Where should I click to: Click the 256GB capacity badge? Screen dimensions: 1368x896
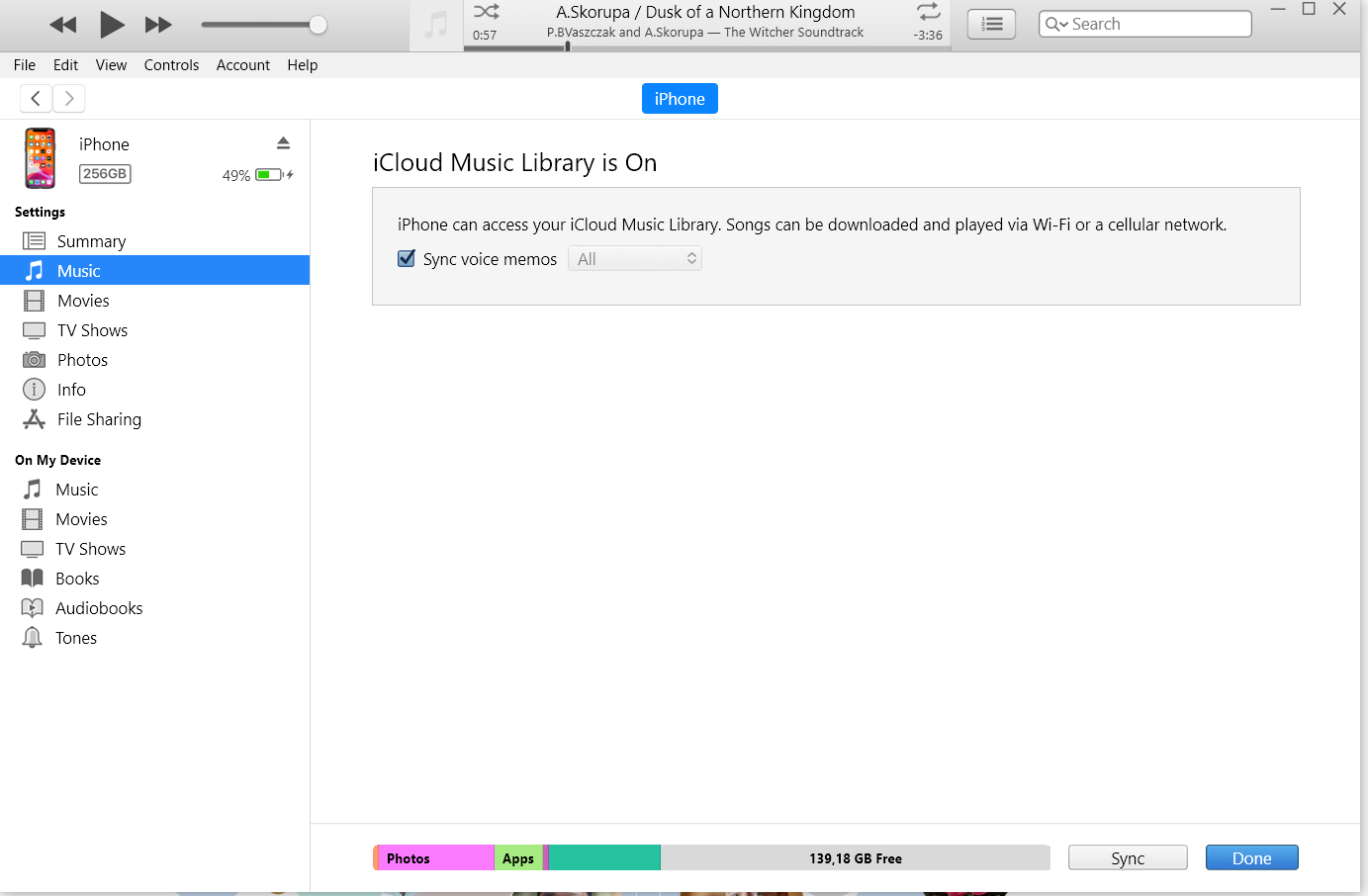pos(105,174)
